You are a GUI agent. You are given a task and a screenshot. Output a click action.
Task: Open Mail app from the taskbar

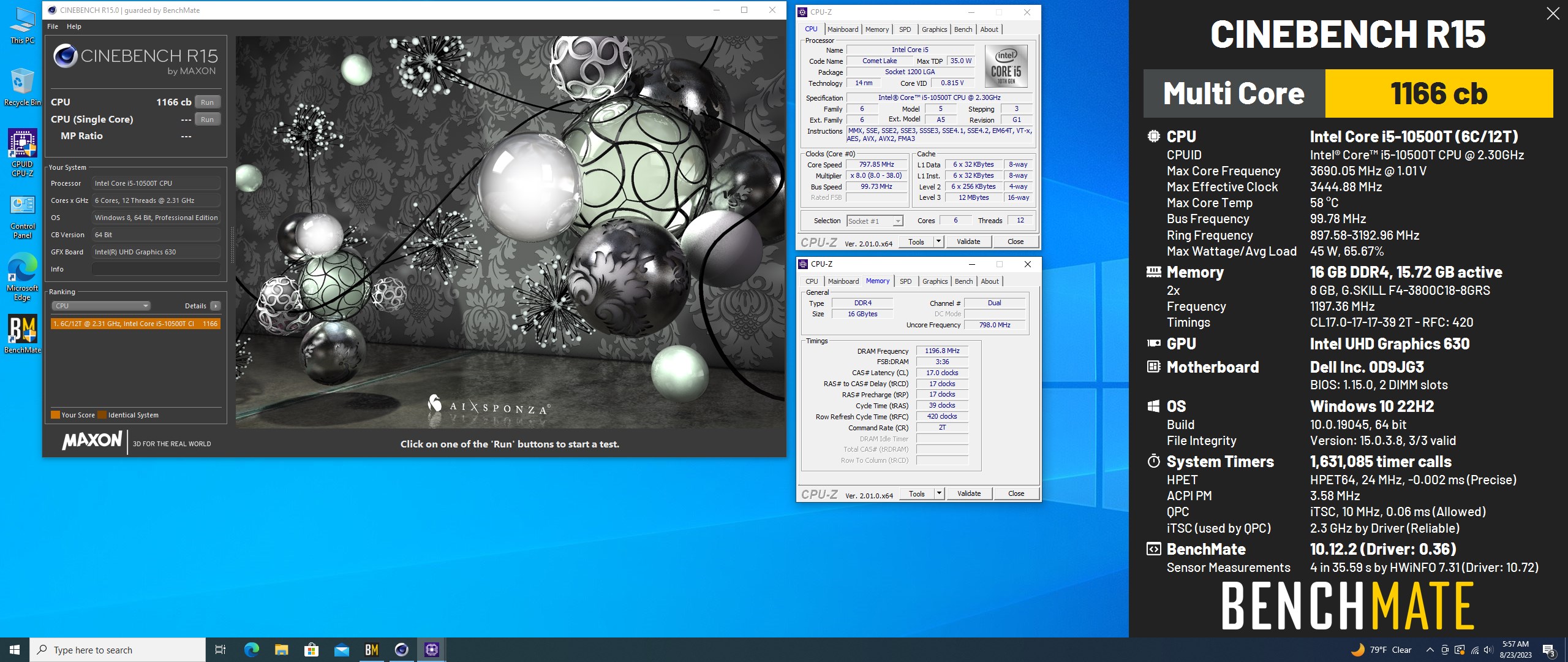[x=341, y=650]
